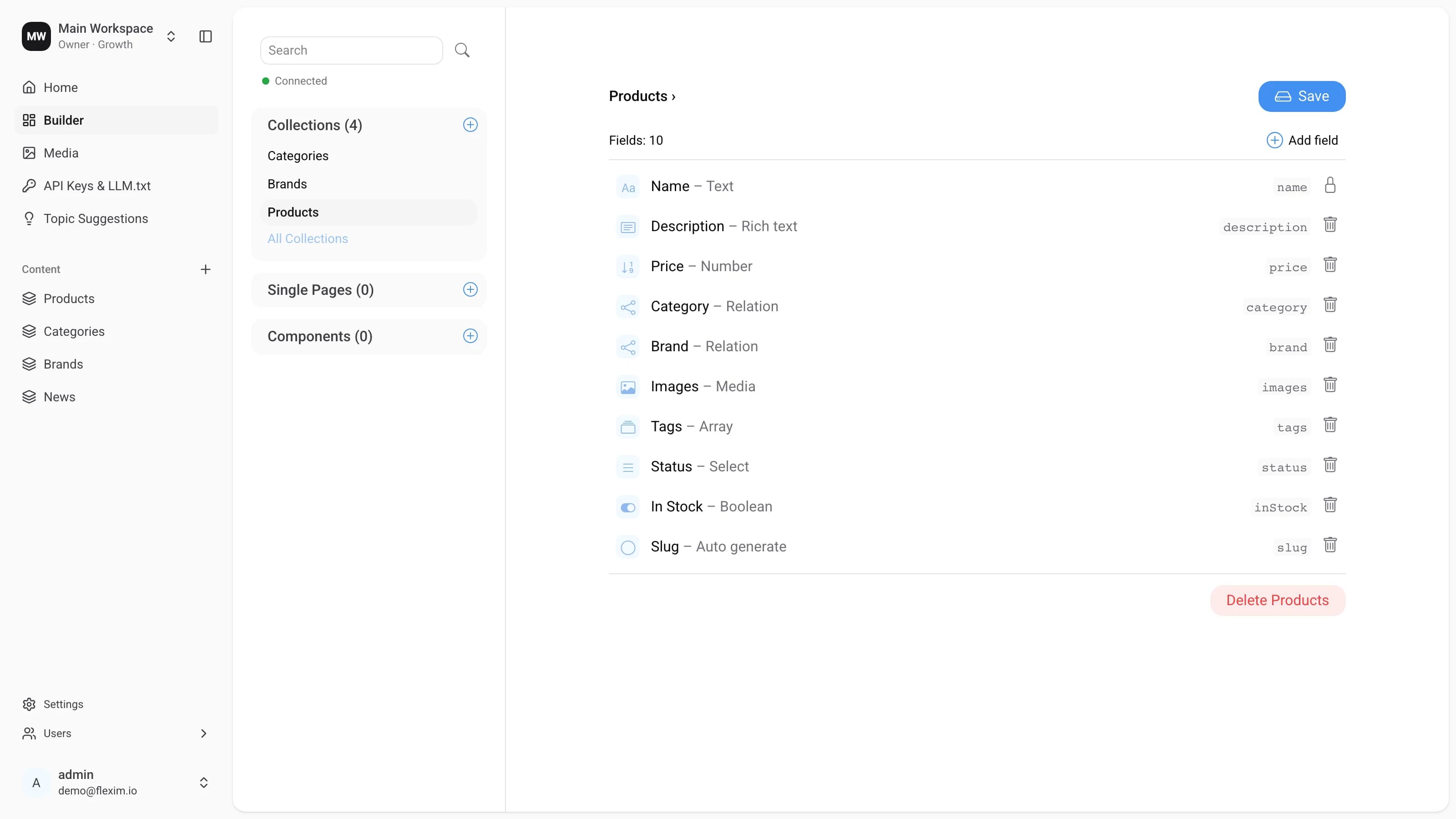Focus the Search input field

[351, 51]
